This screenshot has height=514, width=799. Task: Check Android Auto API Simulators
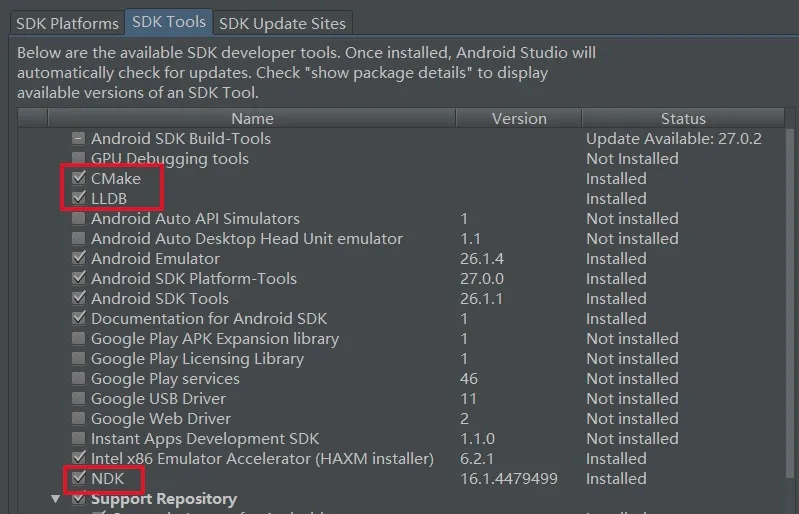(x=79, y=219)
